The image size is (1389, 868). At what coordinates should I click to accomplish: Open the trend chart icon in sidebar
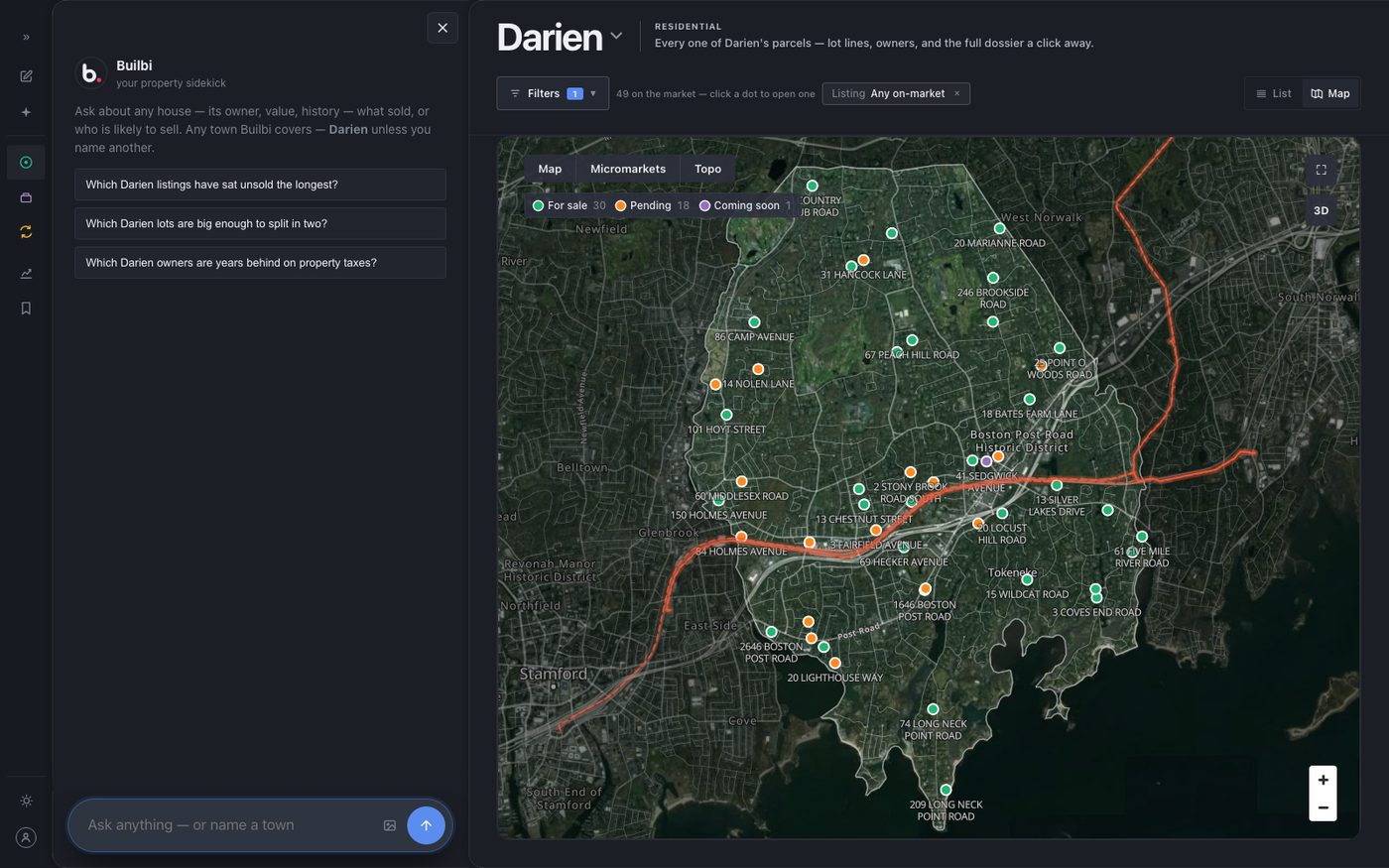tap(26, 274)
